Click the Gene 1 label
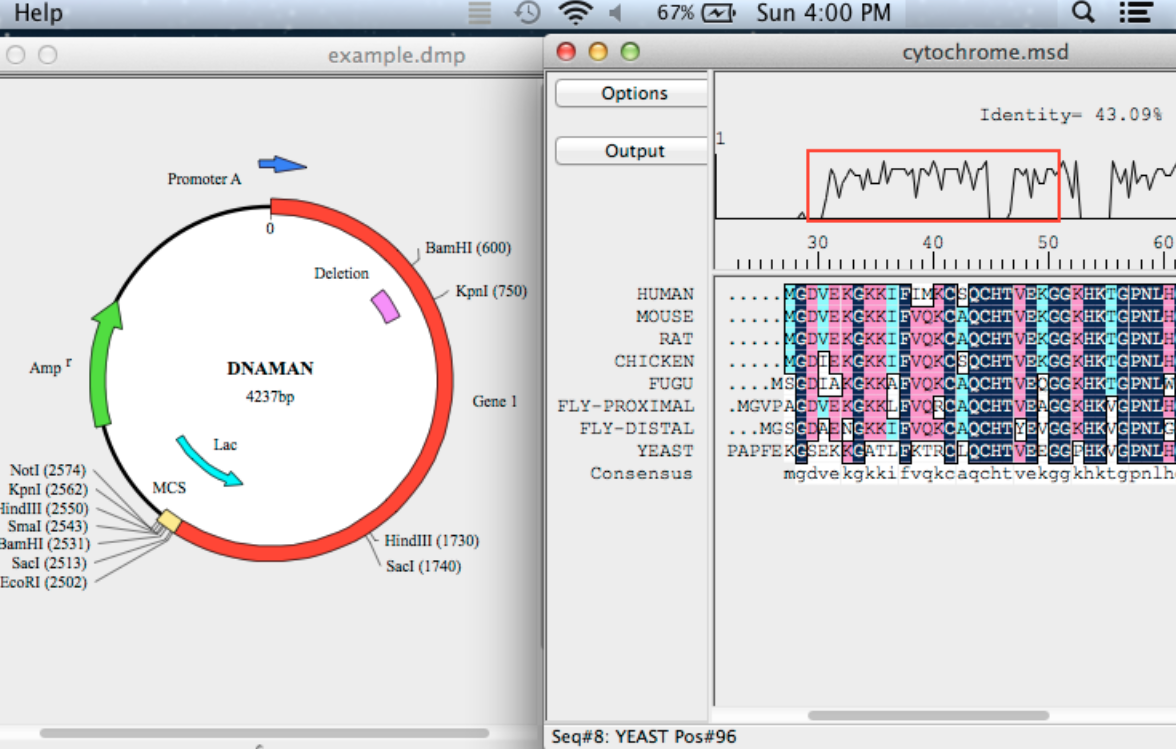The image size is (1176, 749). pyautogui.click(x=494, y=402)
